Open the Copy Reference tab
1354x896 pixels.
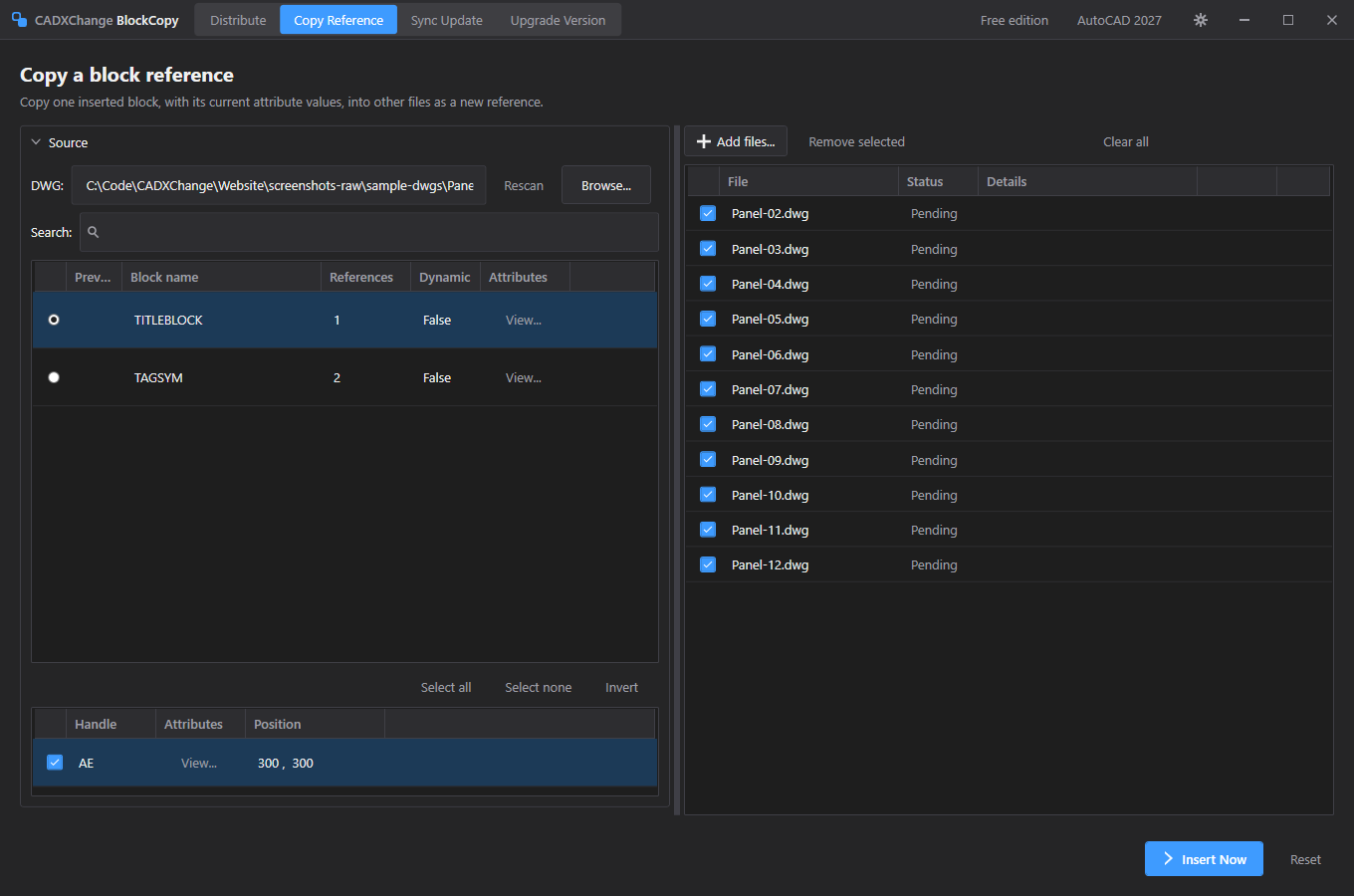click(x=338, y=20)
